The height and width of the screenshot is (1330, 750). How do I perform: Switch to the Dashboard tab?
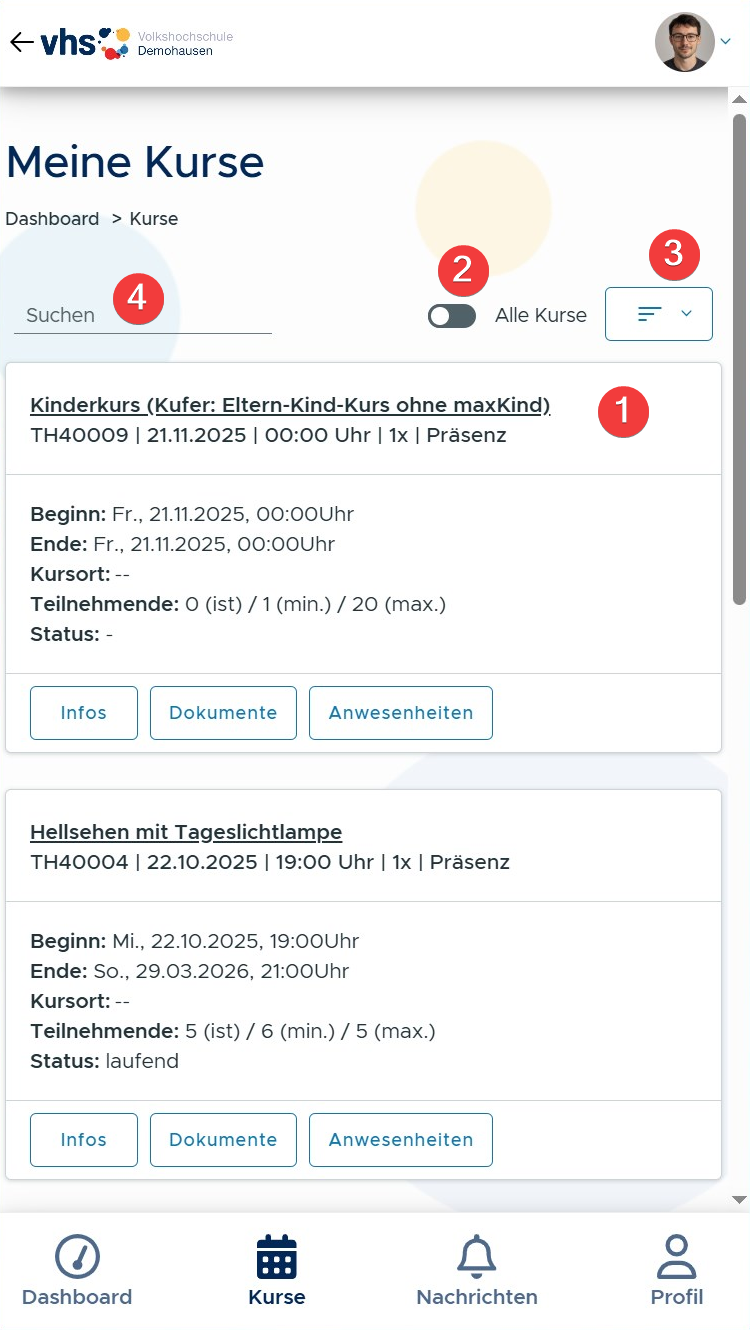coord(77,1271)
